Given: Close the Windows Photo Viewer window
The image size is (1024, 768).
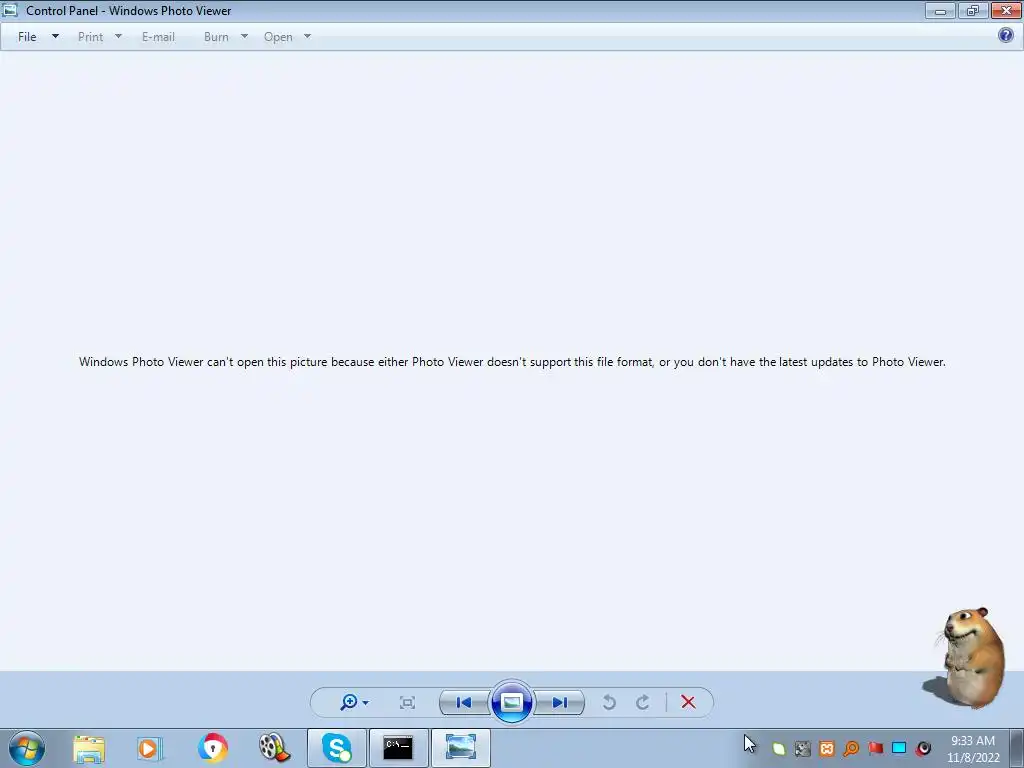Looking at the screenshot, I should (1006, 10).
